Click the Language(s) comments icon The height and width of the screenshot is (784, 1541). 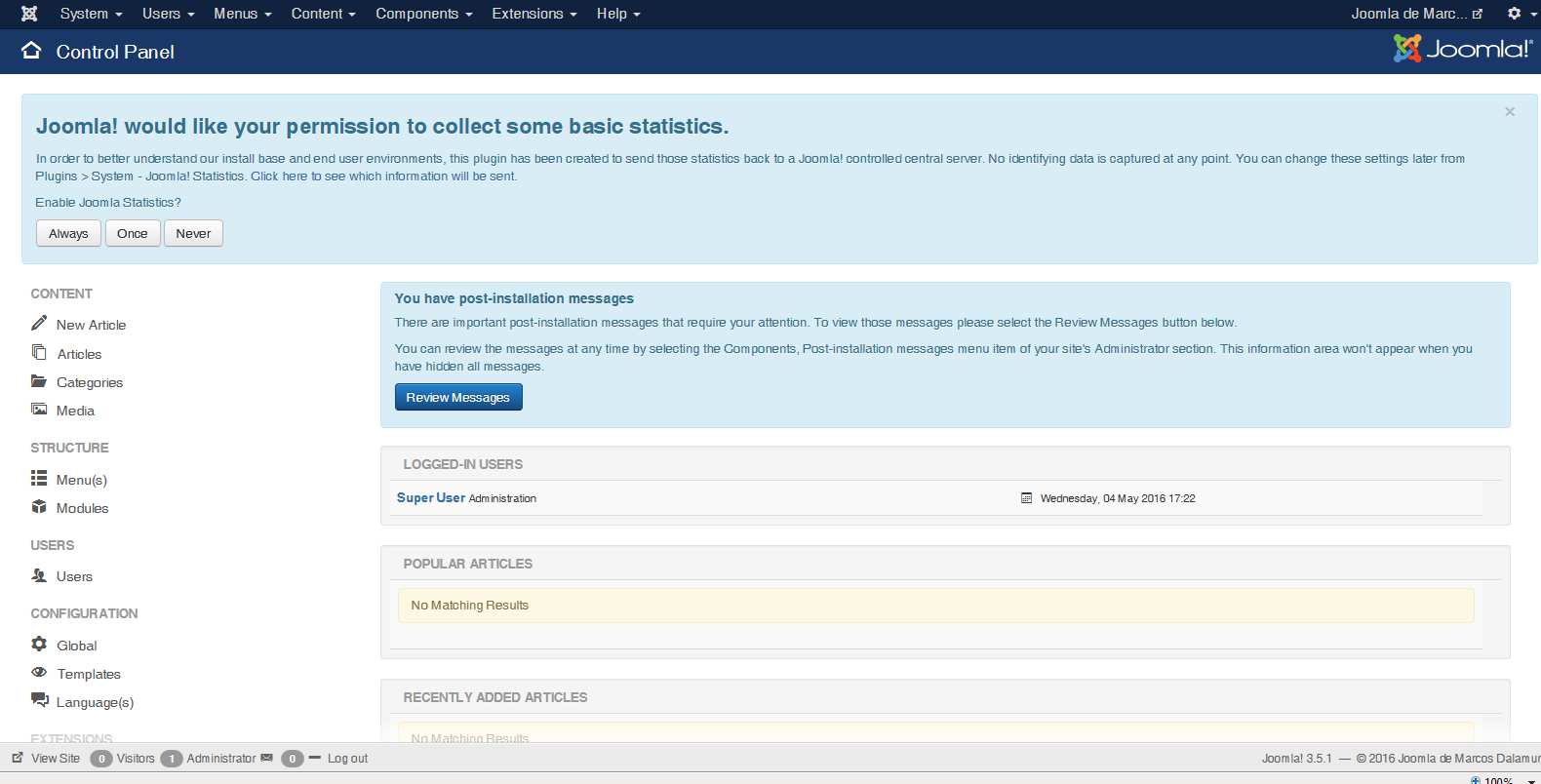coord(39,699)
